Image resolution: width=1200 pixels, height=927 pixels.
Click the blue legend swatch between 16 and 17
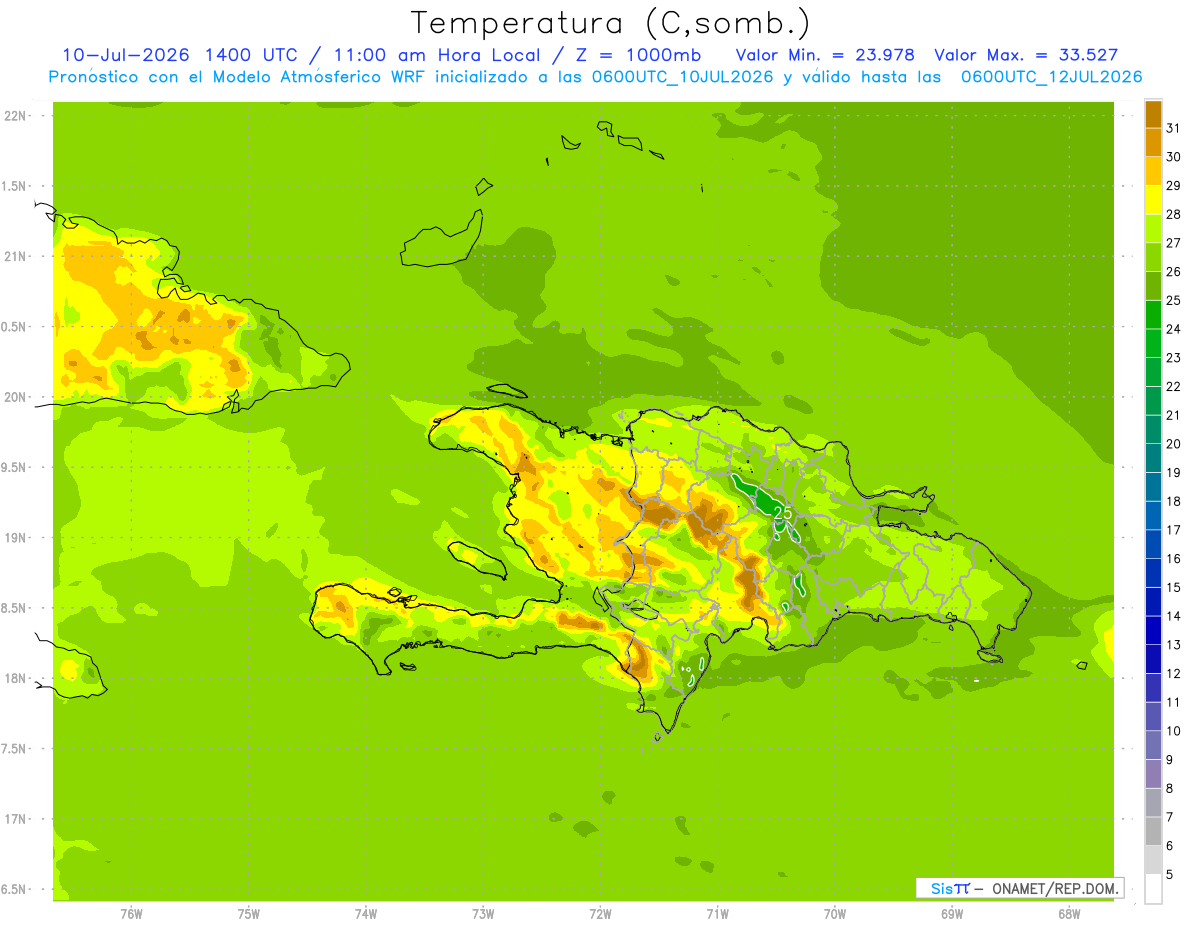tap(1153, 544)
